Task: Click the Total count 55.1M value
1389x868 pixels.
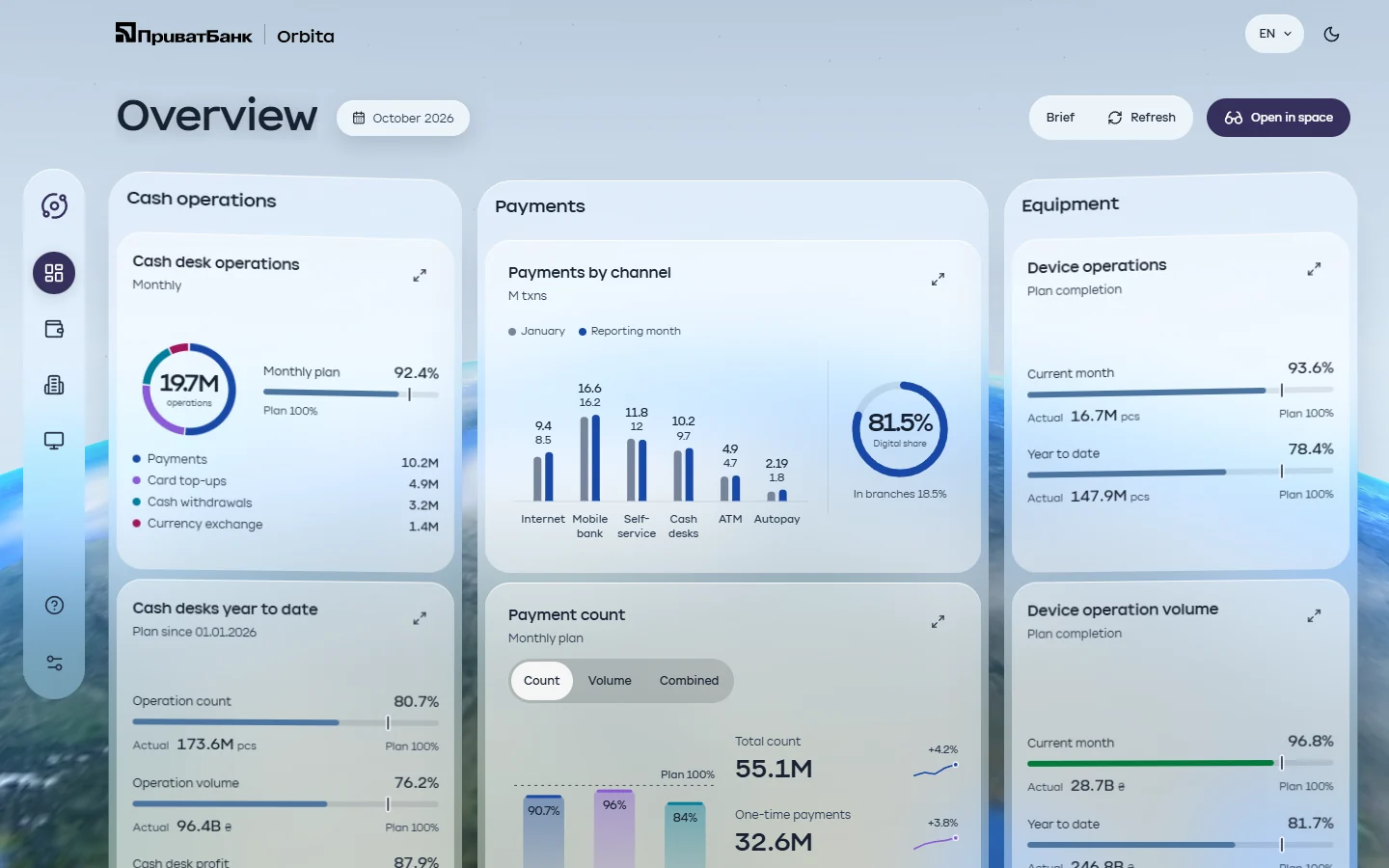Action: pos(774,769)
